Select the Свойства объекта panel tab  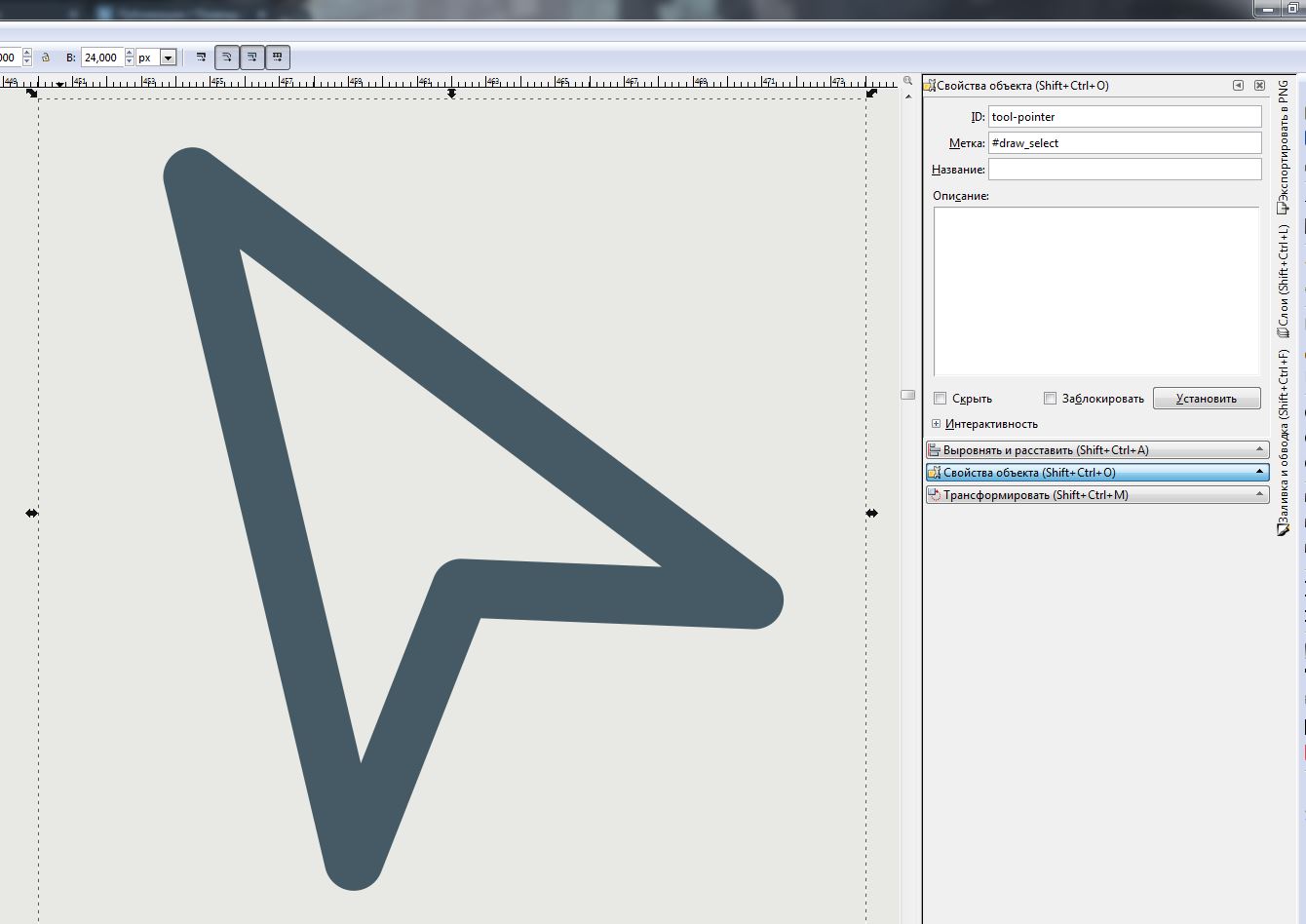pos(1097,473)
